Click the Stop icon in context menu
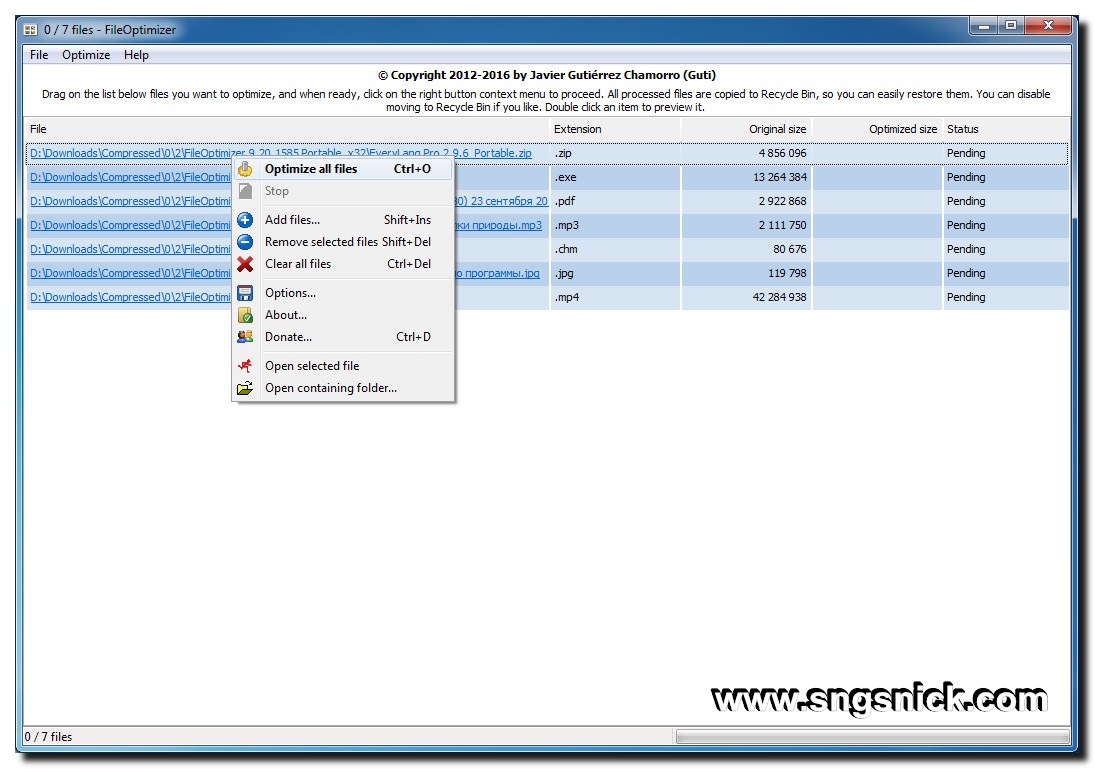Screen dimensions: 1095x769 245,191
